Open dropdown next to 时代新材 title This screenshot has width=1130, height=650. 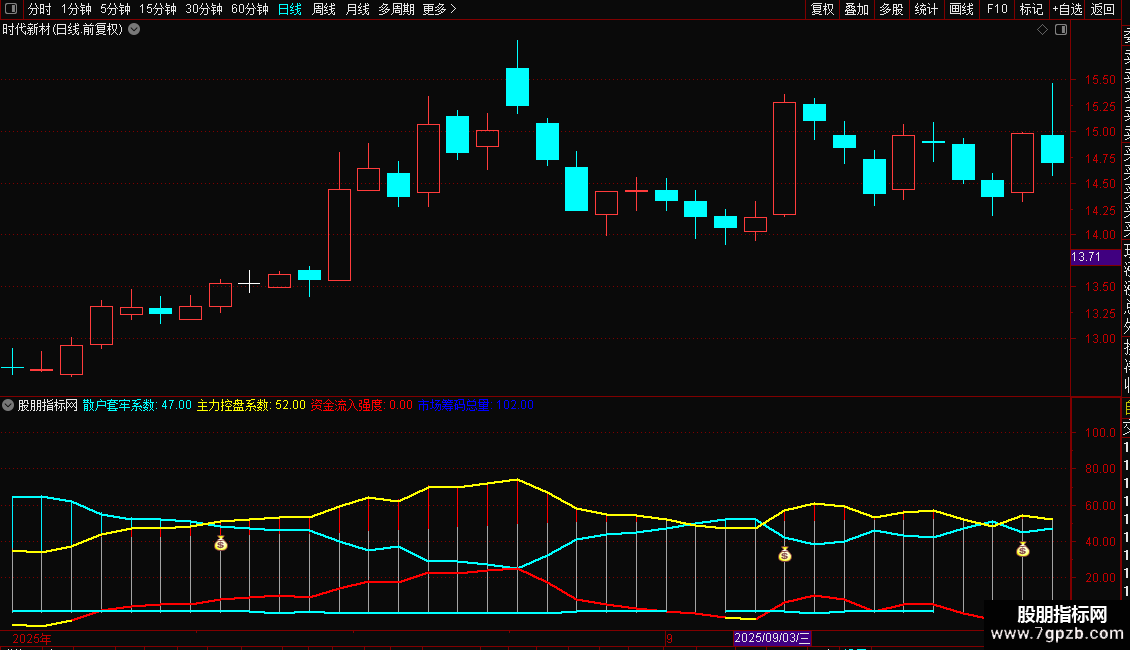pos(134,30)
